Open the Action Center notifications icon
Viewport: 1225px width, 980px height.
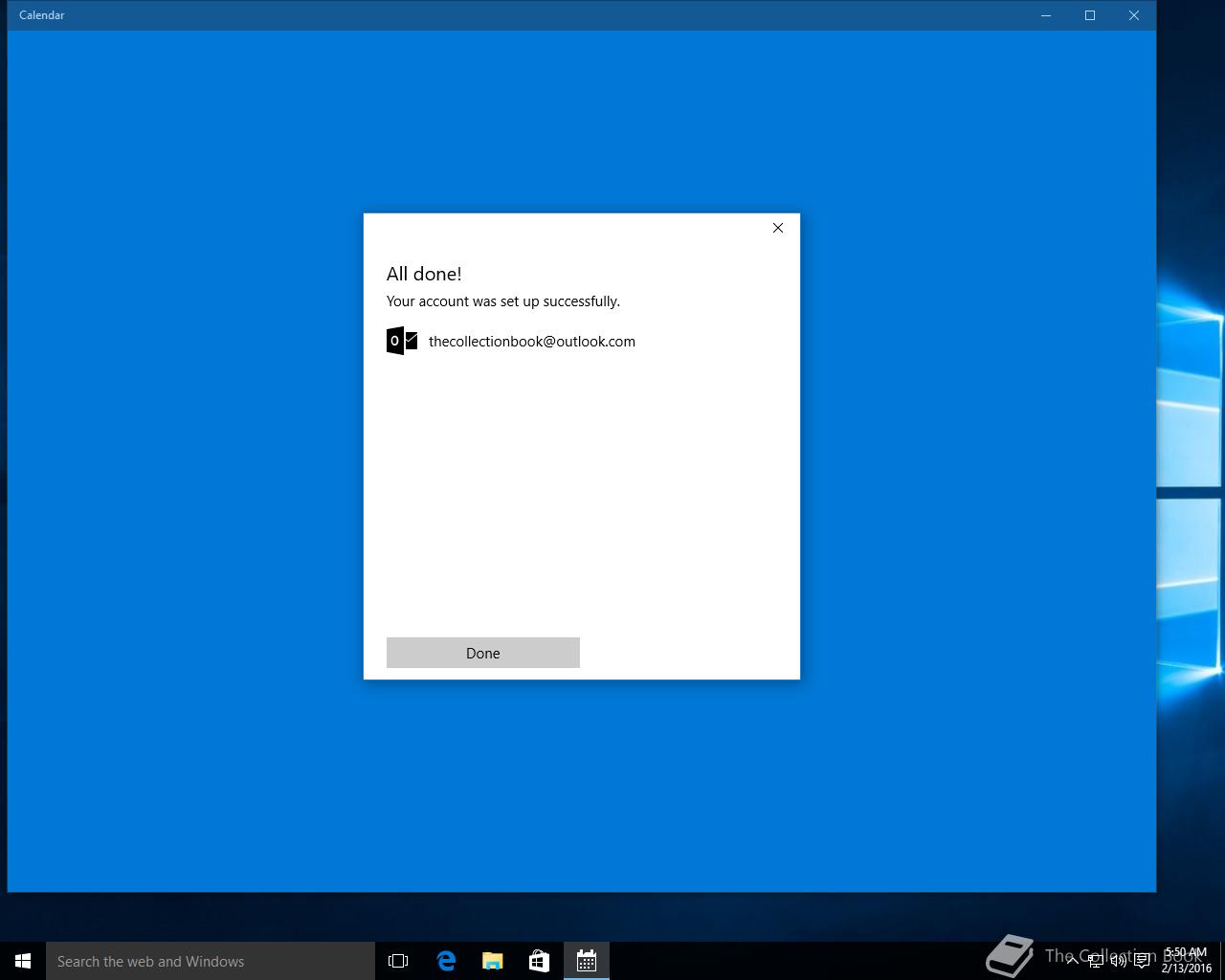pyautogui.click(x=1142, y=961)
